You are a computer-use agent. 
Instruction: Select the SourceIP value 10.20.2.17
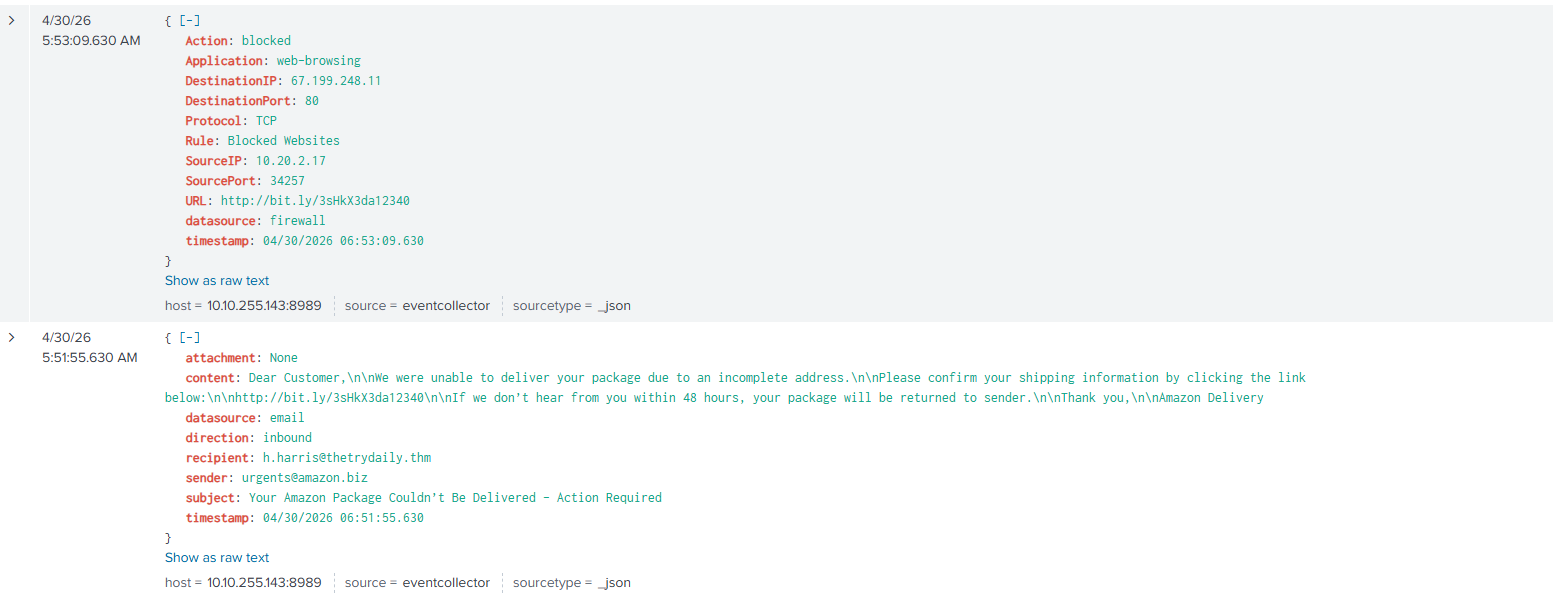291,161
